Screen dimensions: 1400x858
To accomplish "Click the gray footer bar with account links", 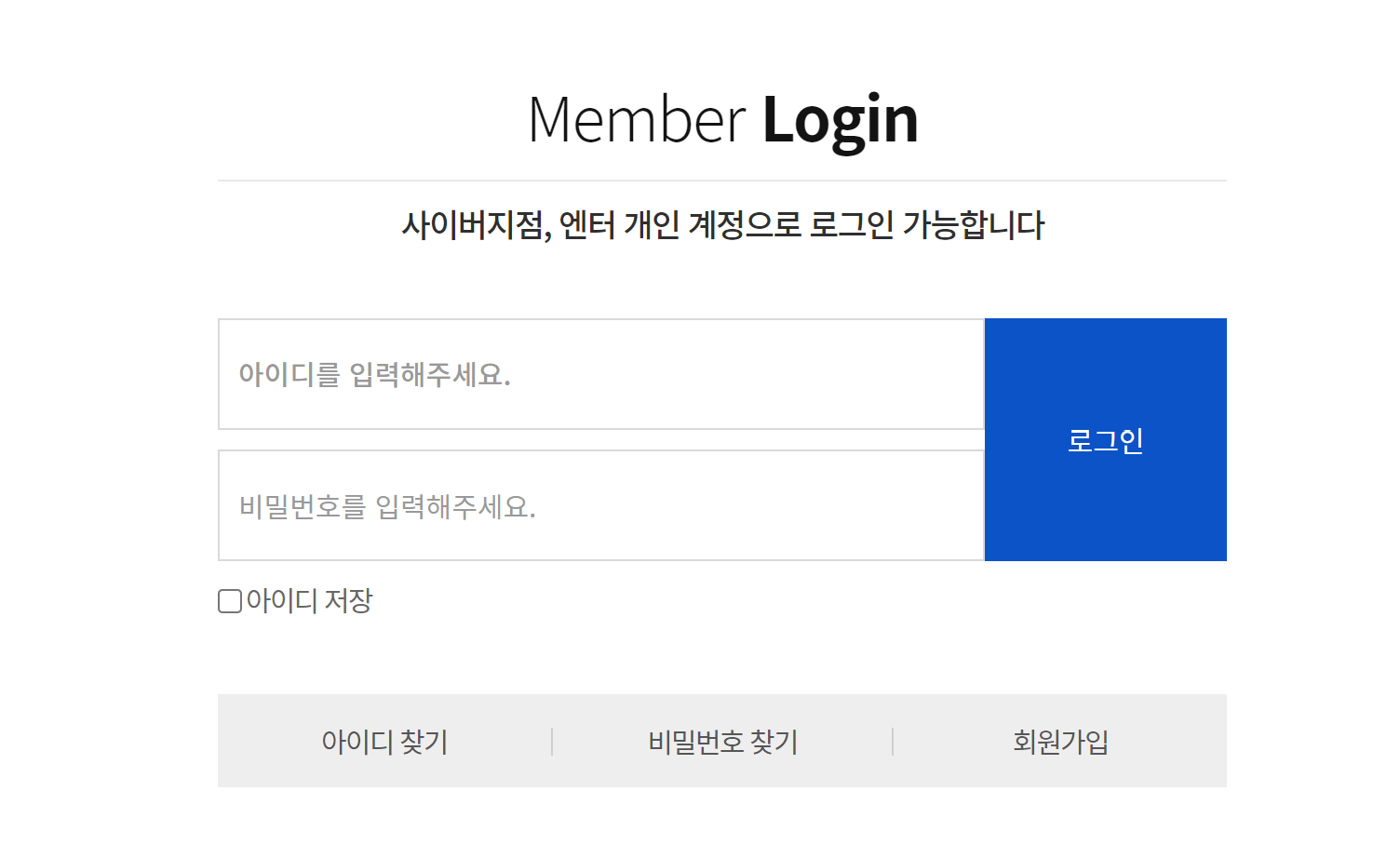I will click(723, 740).
